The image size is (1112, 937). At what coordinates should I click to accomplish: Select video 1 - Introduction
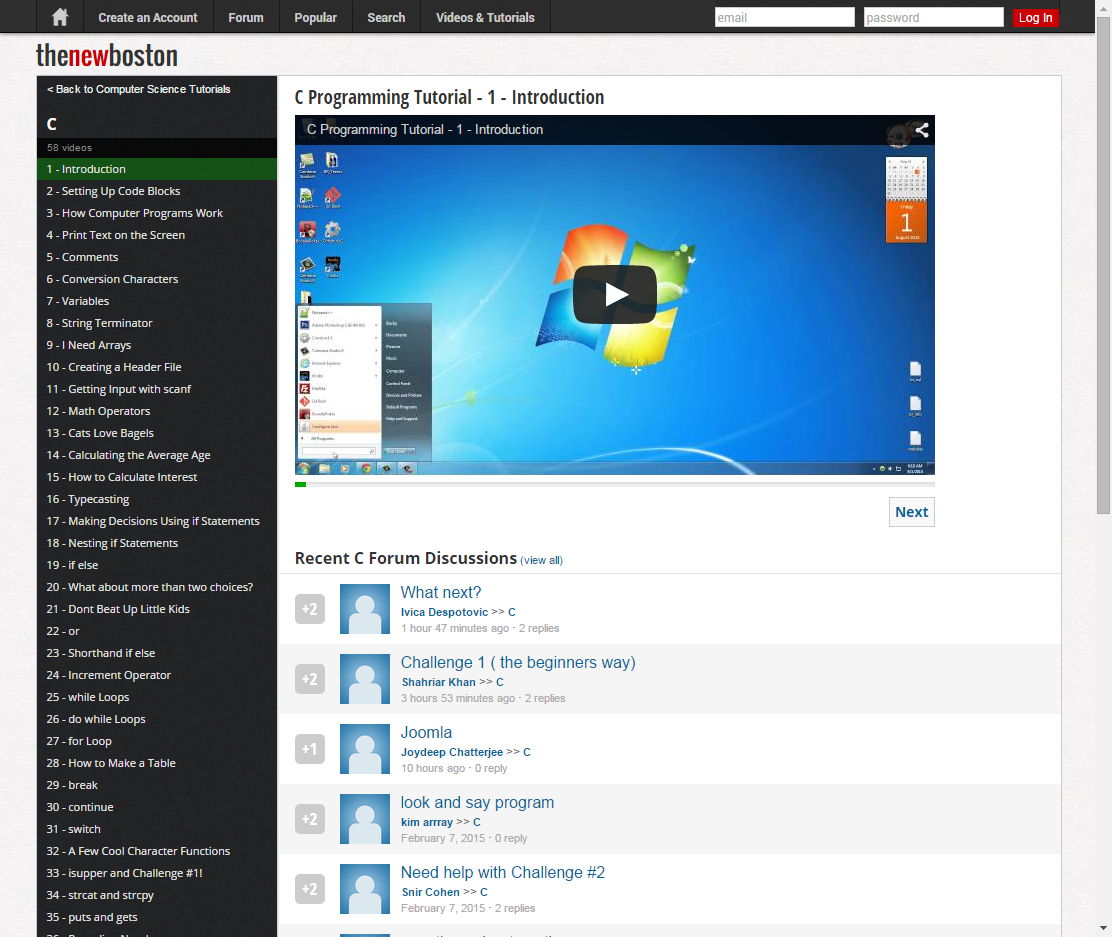157,169
